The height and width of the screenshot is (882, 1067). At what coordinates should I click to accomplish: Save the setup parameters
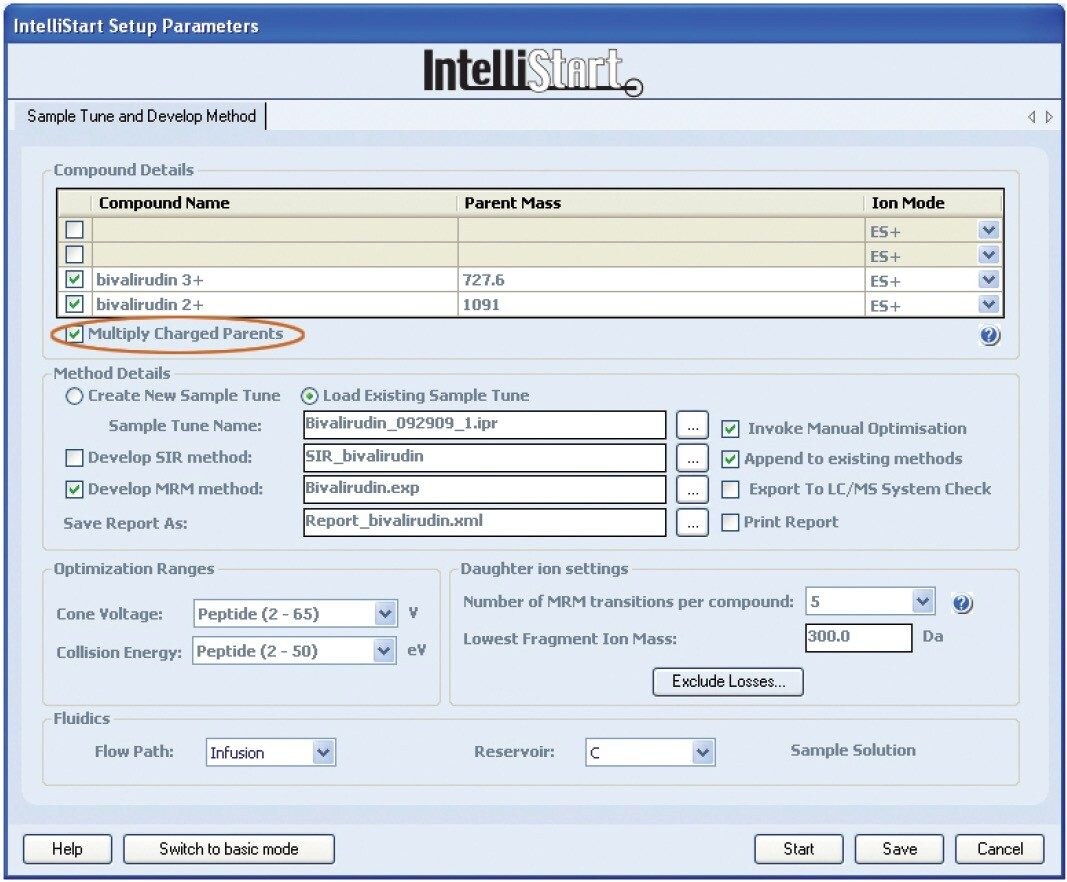[899, 849]
